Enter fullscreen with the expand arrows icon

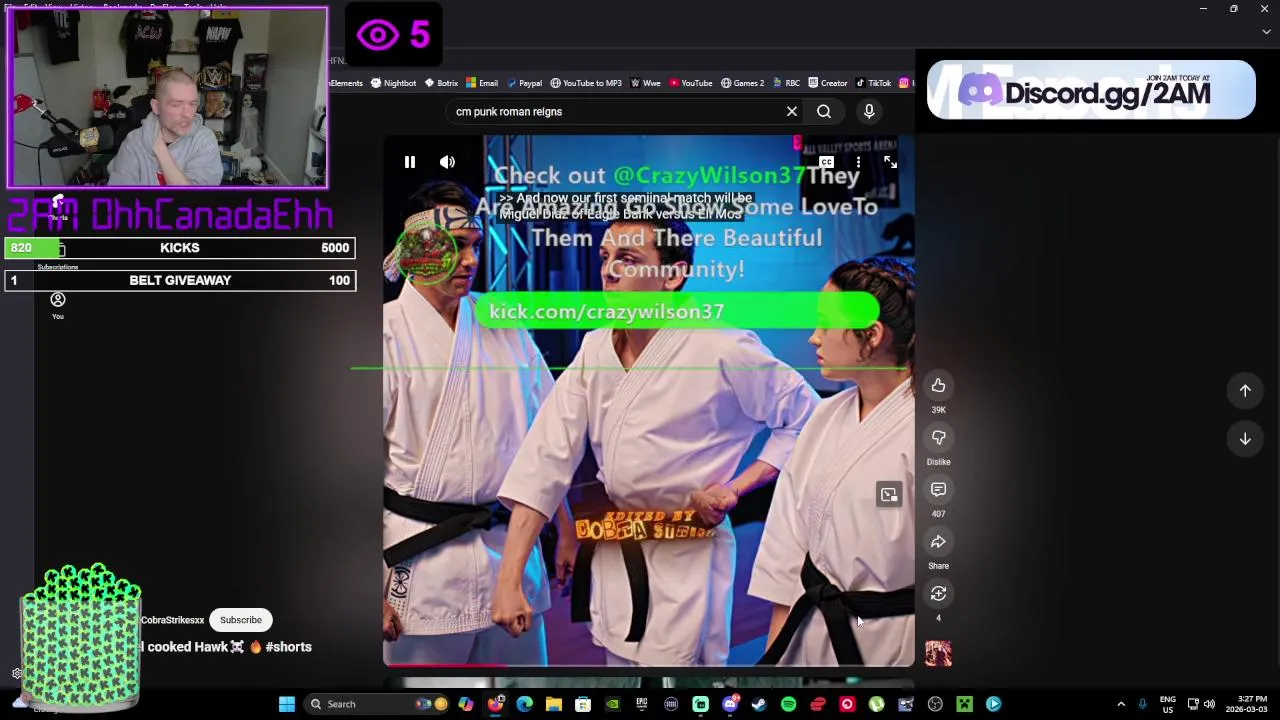(890, 162)
